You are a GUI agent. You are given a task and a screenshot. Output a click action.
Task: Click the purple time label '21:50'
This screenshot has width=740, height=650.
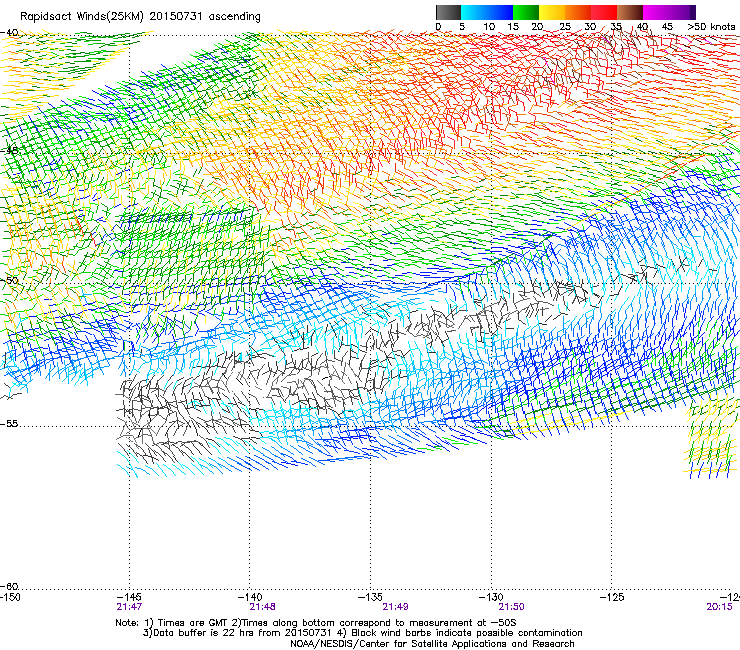coord(512,607)
